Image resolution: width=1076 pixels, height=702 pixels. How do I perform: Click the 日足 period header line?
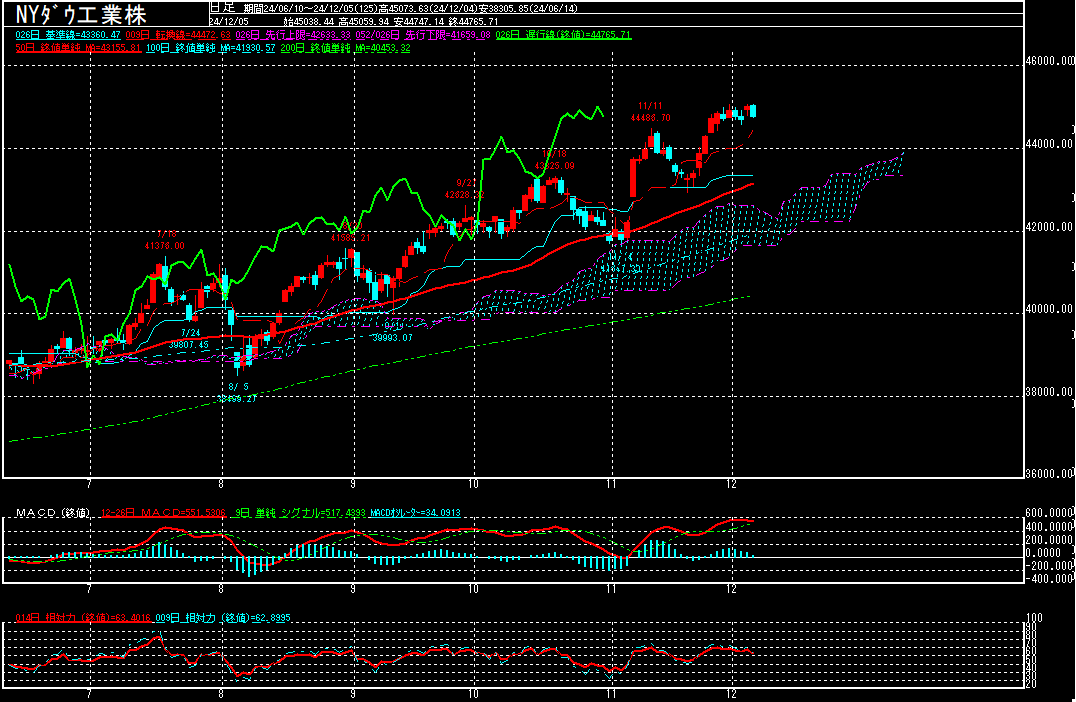[394, 8]
